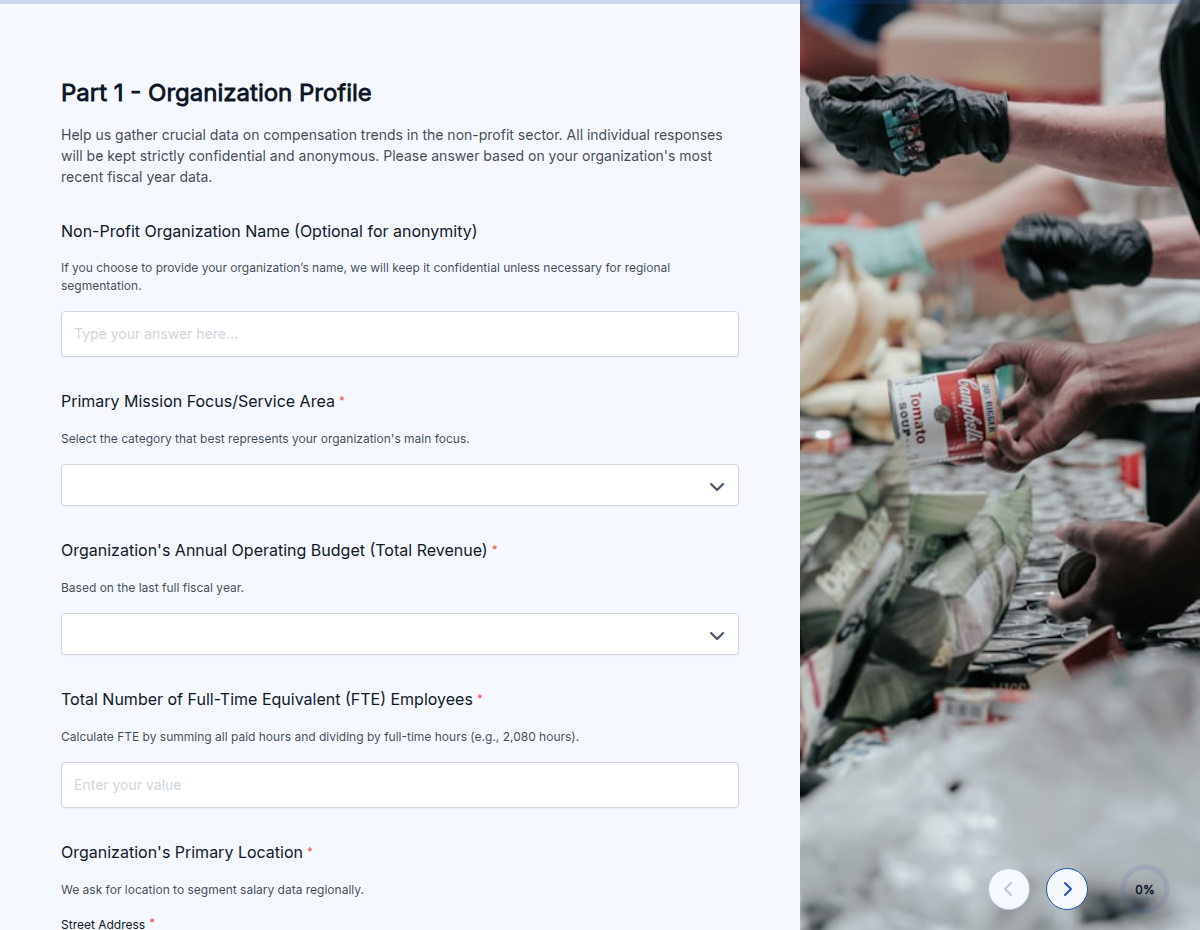Focus the Organization Name answer field
The height and width of the screenshot is (930, 1200).
click(400, 334)
